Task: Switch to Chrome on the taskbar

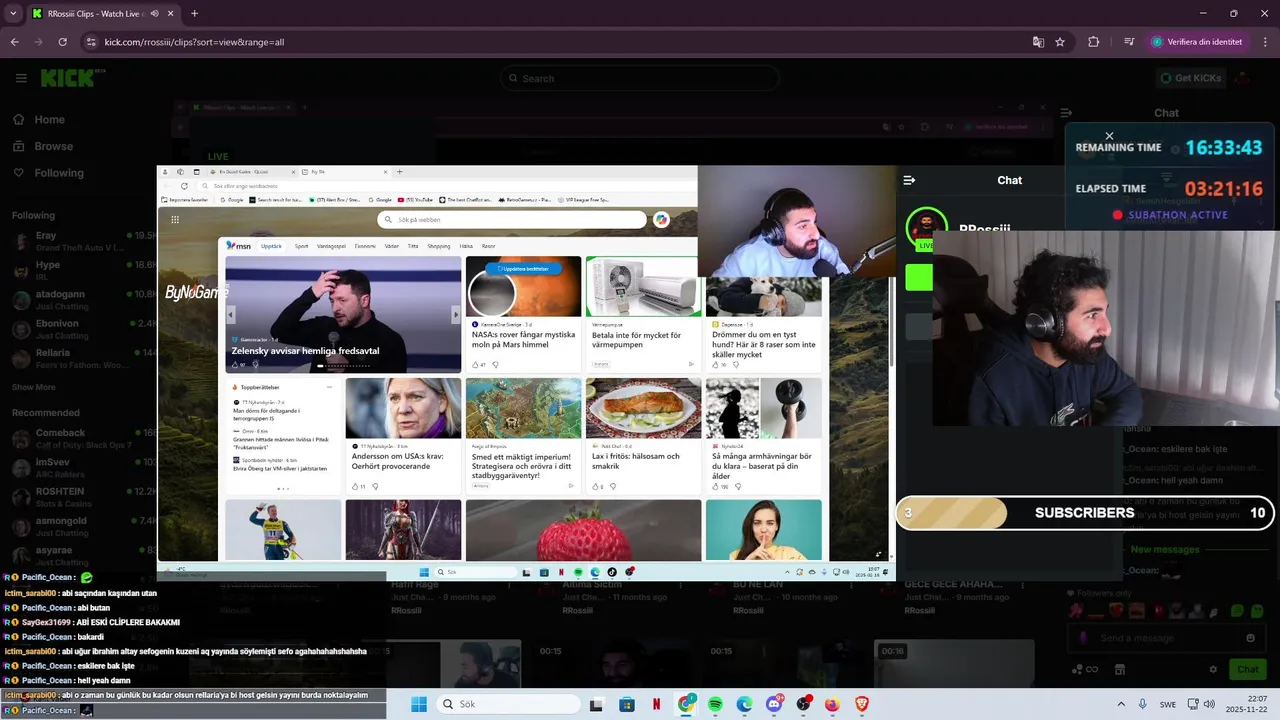Action: coord(686,704)
